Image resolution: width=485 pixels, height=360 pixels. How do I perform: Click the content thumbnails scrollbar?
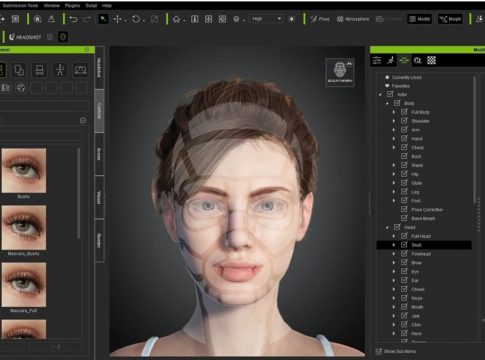(79, 193)
